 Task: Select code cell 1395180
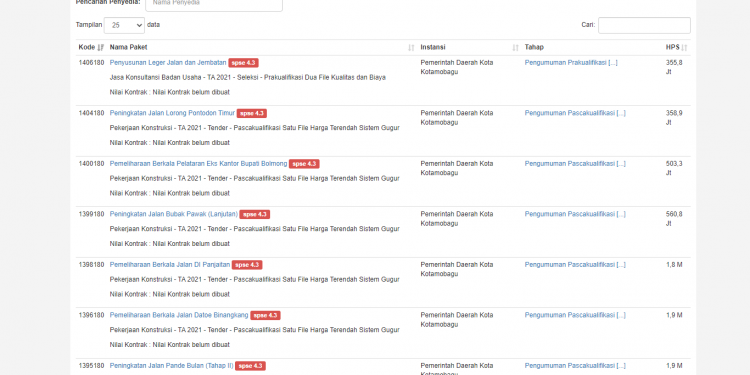pos(91,365)
